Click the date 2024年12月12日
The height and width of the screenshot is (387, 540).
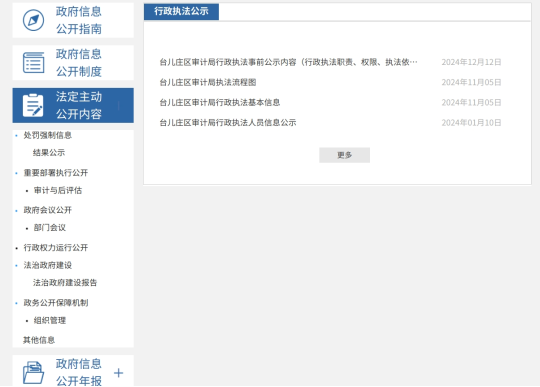[x=471, y=62]
